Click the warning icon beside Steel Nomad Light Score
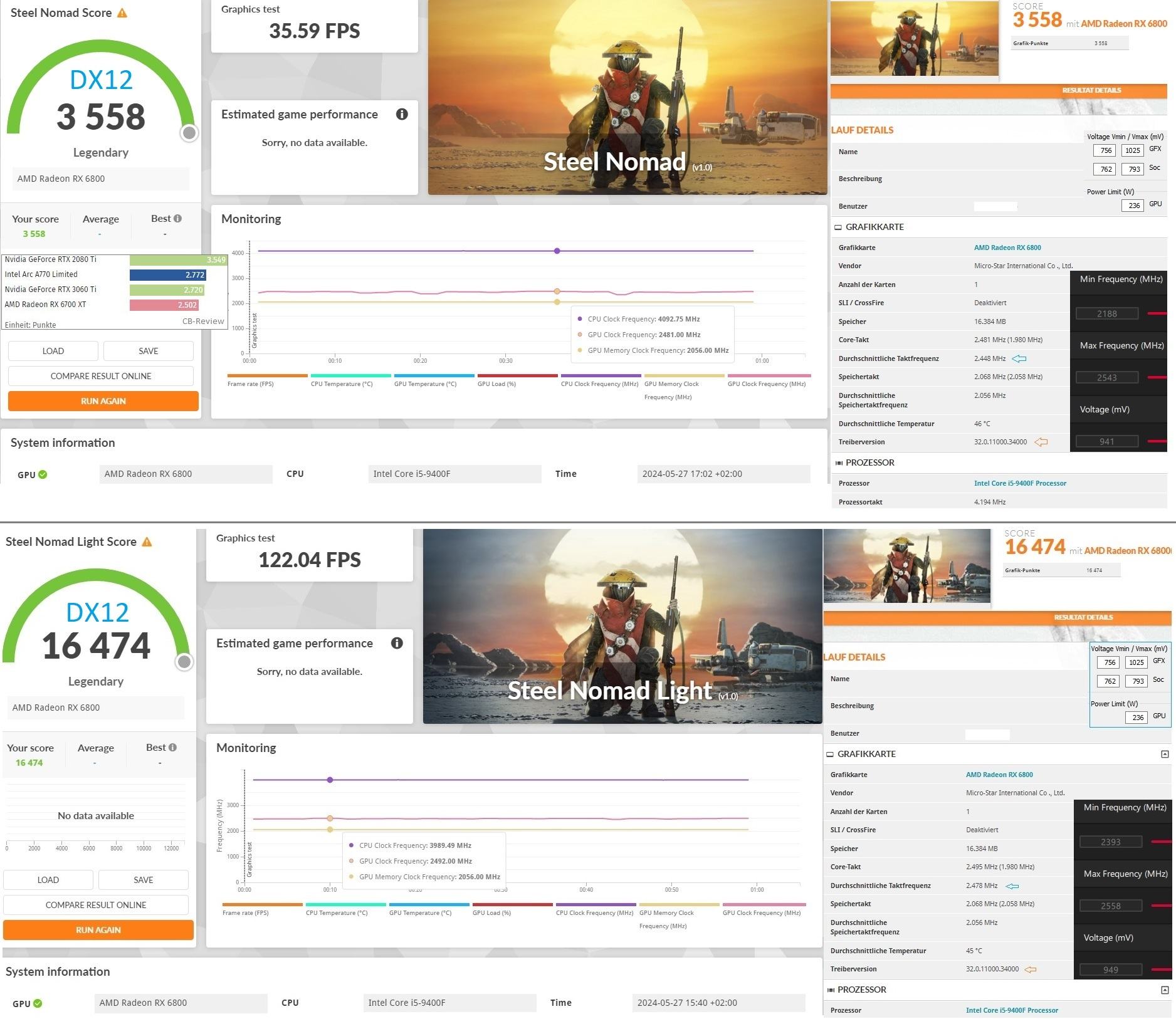Image resolution: width=1176 pixels, height=1019 pixels. point(147,542)
